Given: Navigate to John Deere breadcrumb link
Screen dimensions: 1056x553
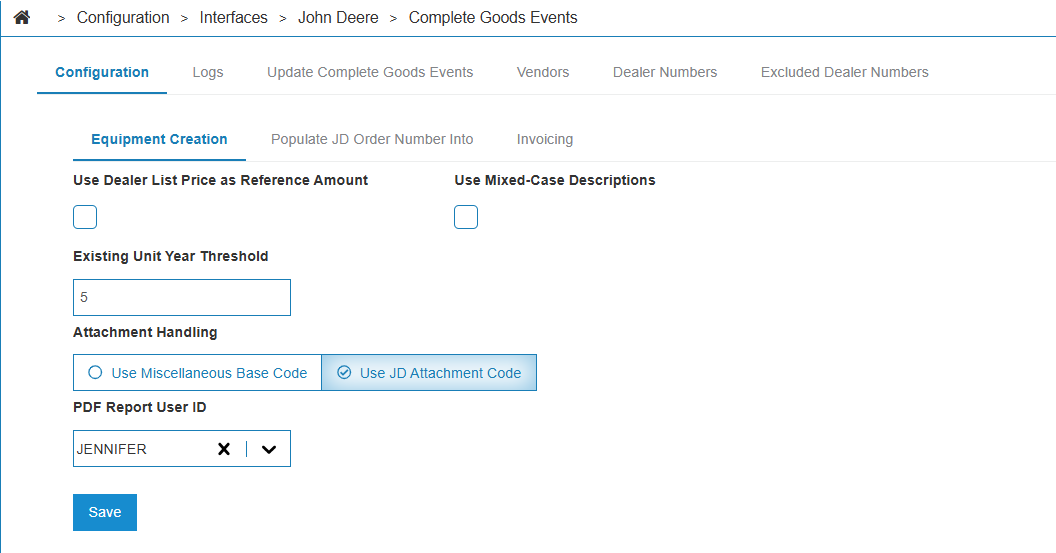Looking at the screenshot, I should (x=338, y=18).
